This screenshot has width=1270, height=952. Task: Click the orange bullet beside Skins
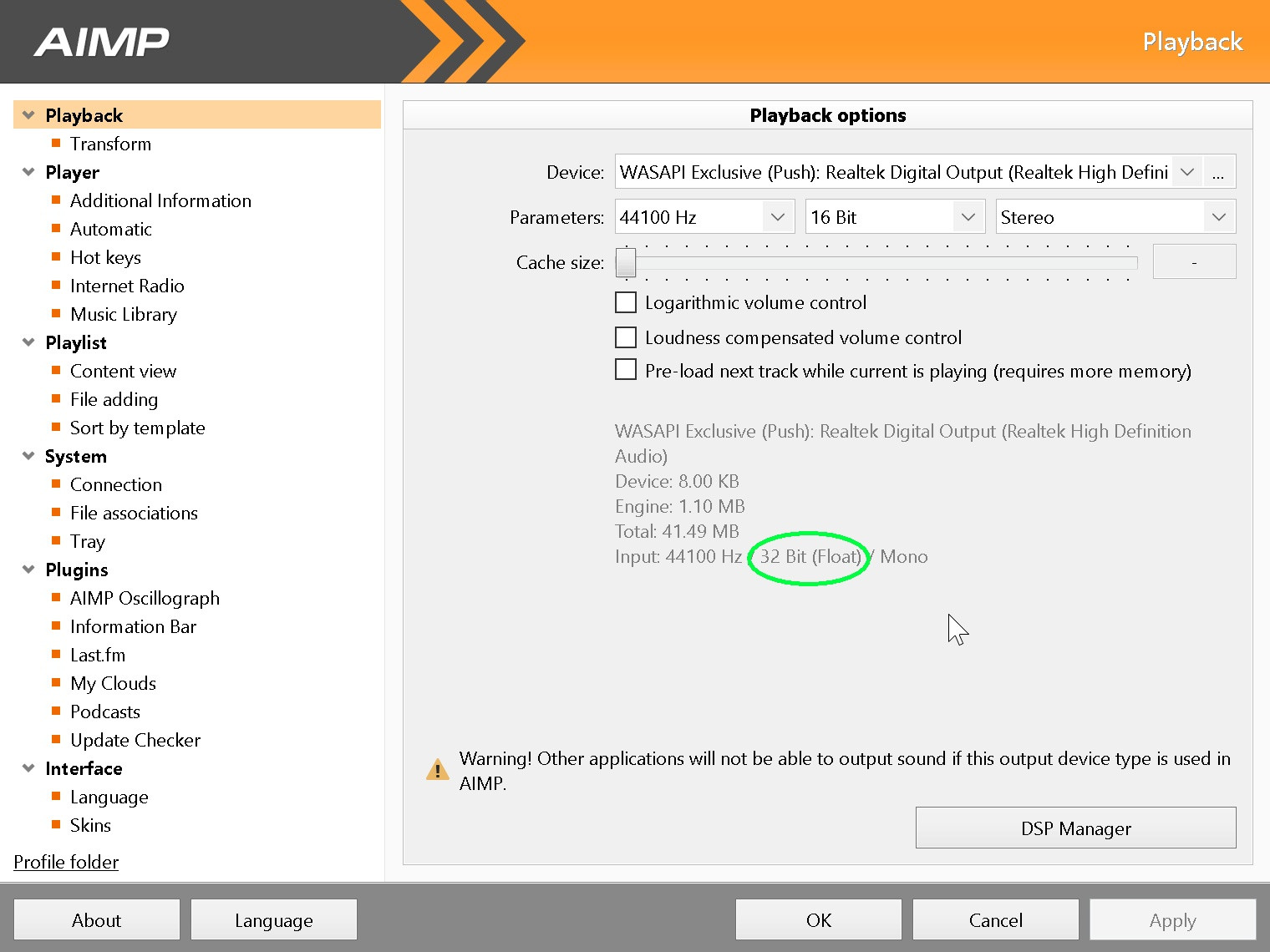pyautogui.click(x=56, y=825)
